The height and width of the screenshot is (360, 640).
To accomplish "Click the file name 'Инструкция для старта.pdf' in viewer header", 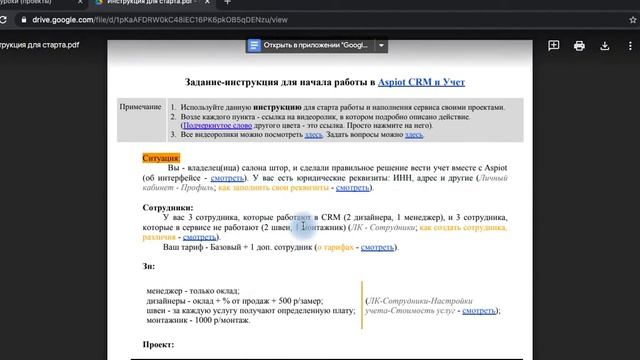I will (40, 45).
